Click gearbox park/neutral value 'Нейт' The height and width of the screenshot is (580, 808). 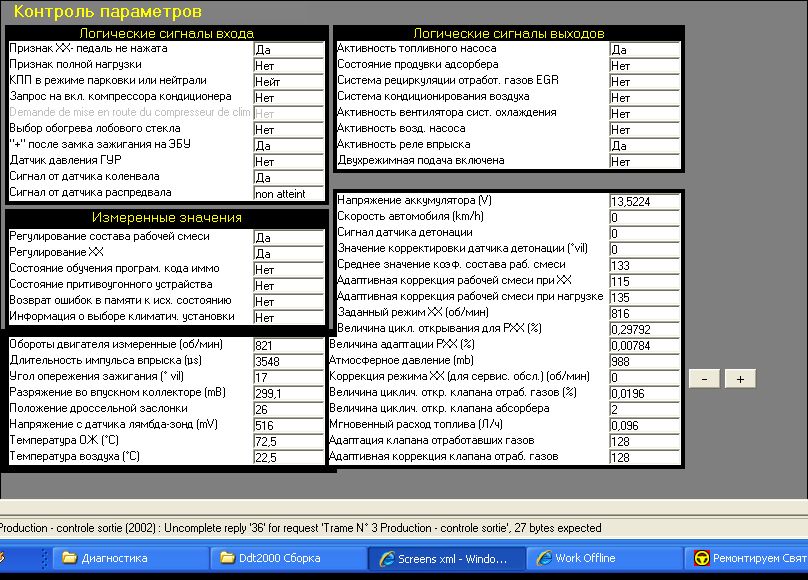[289, 81]
